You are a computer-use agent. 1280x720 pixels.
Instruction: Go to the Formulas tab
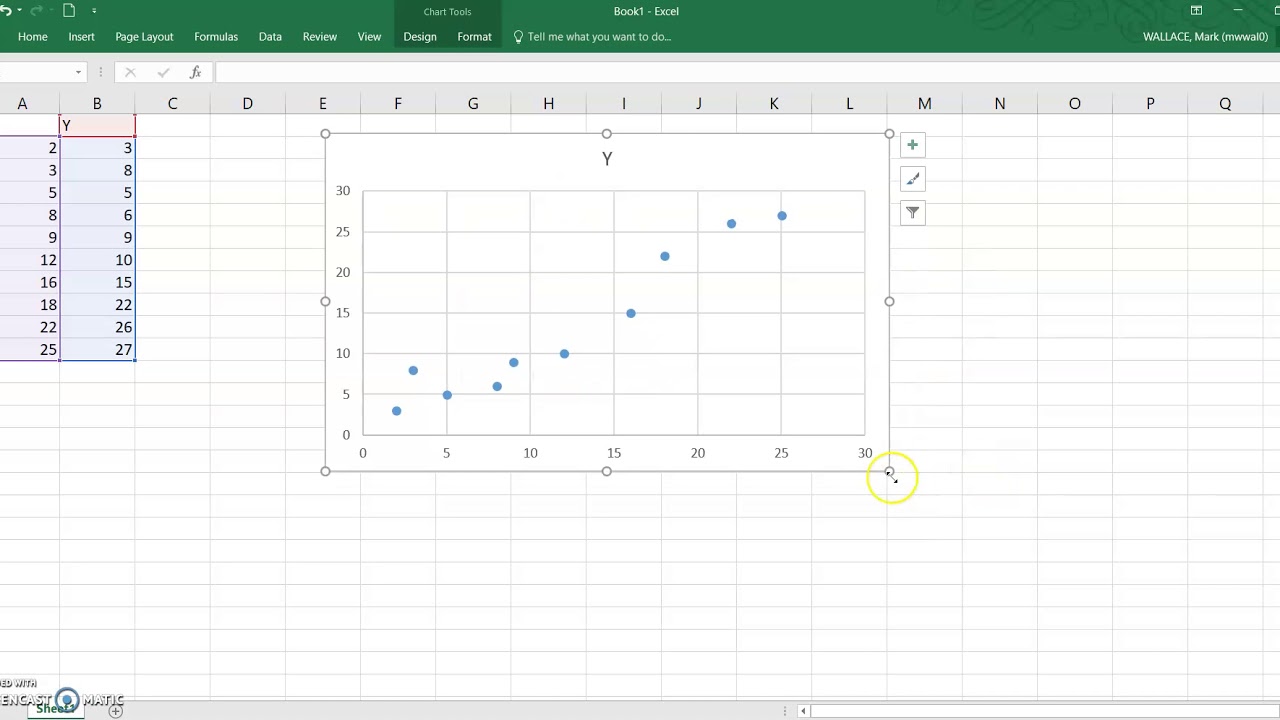pos(216,37)
